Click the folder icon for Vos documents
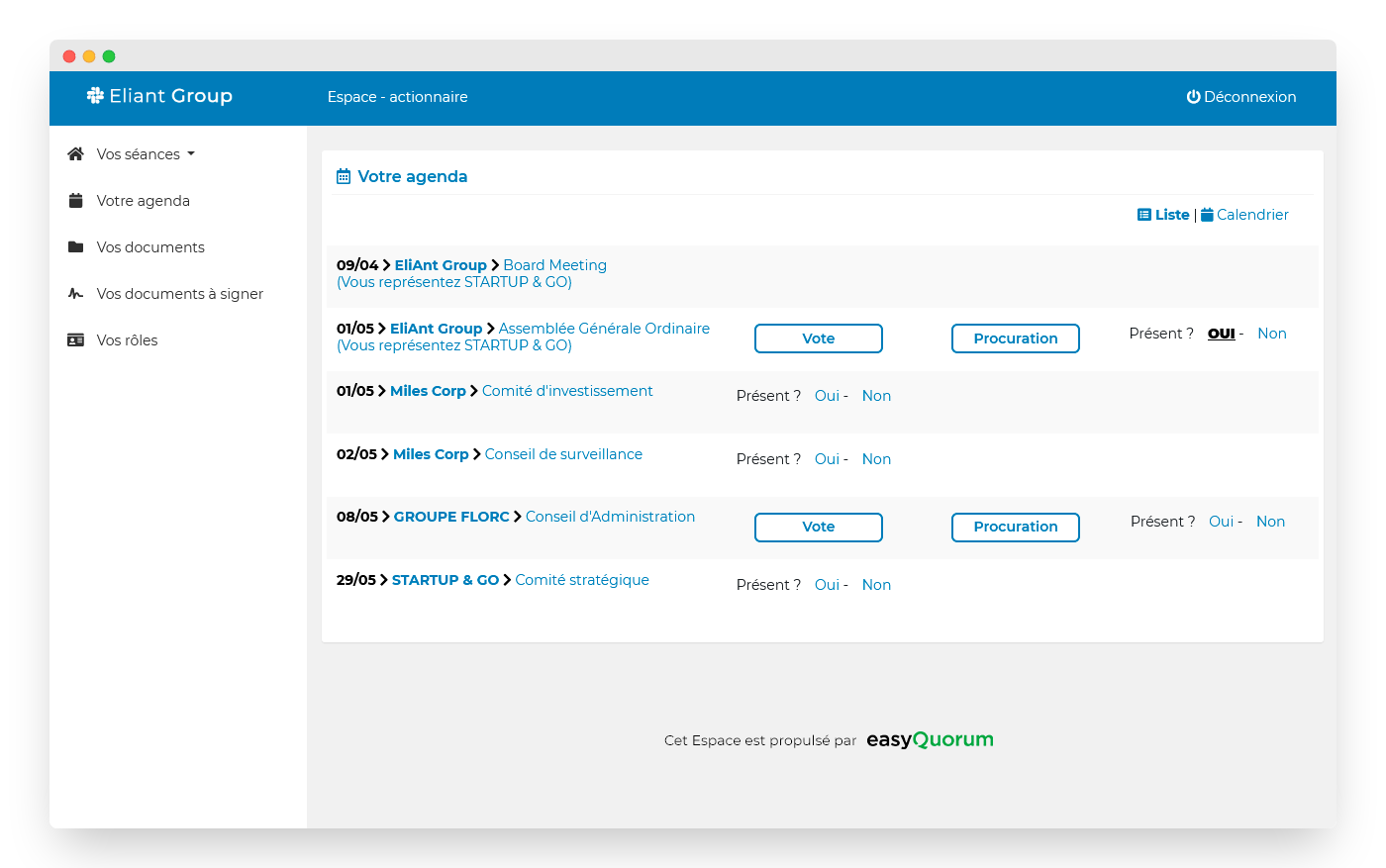This screenshot has width=1386, height=868. coord(75,247)
